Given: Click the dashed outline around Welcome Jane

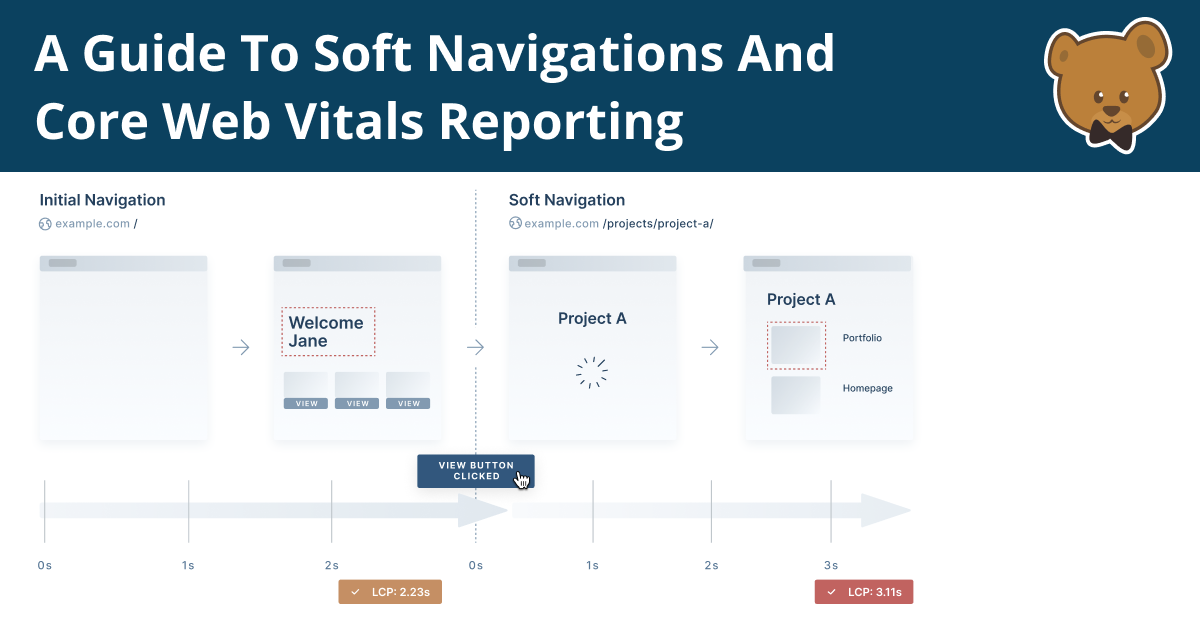Looking at the screenshot, I should [328, 331].
